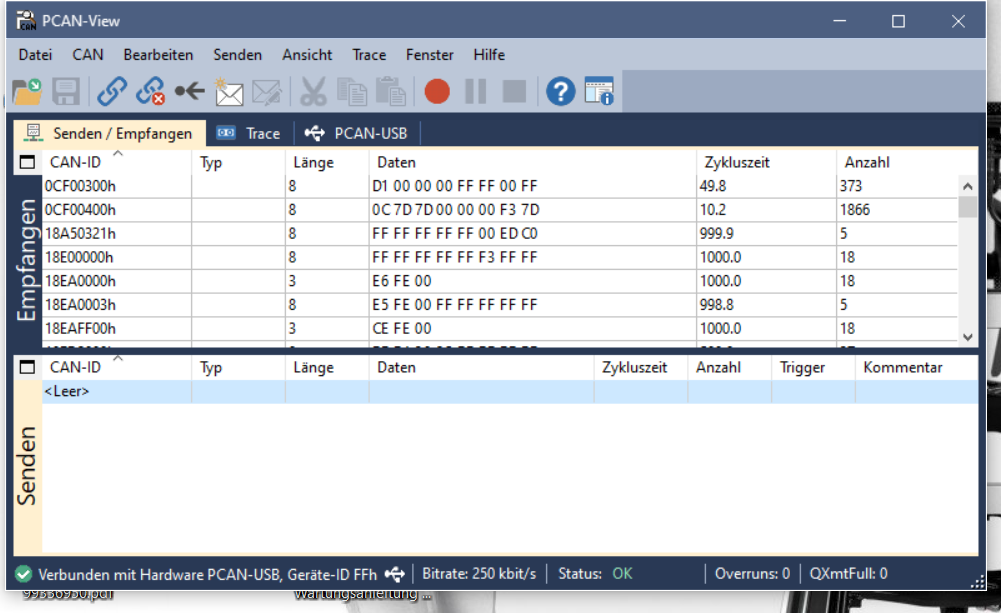Viewport: 1001px width, 613px height.
Task: Click Overruns: 0 in status bar
Action: (752, 573)
